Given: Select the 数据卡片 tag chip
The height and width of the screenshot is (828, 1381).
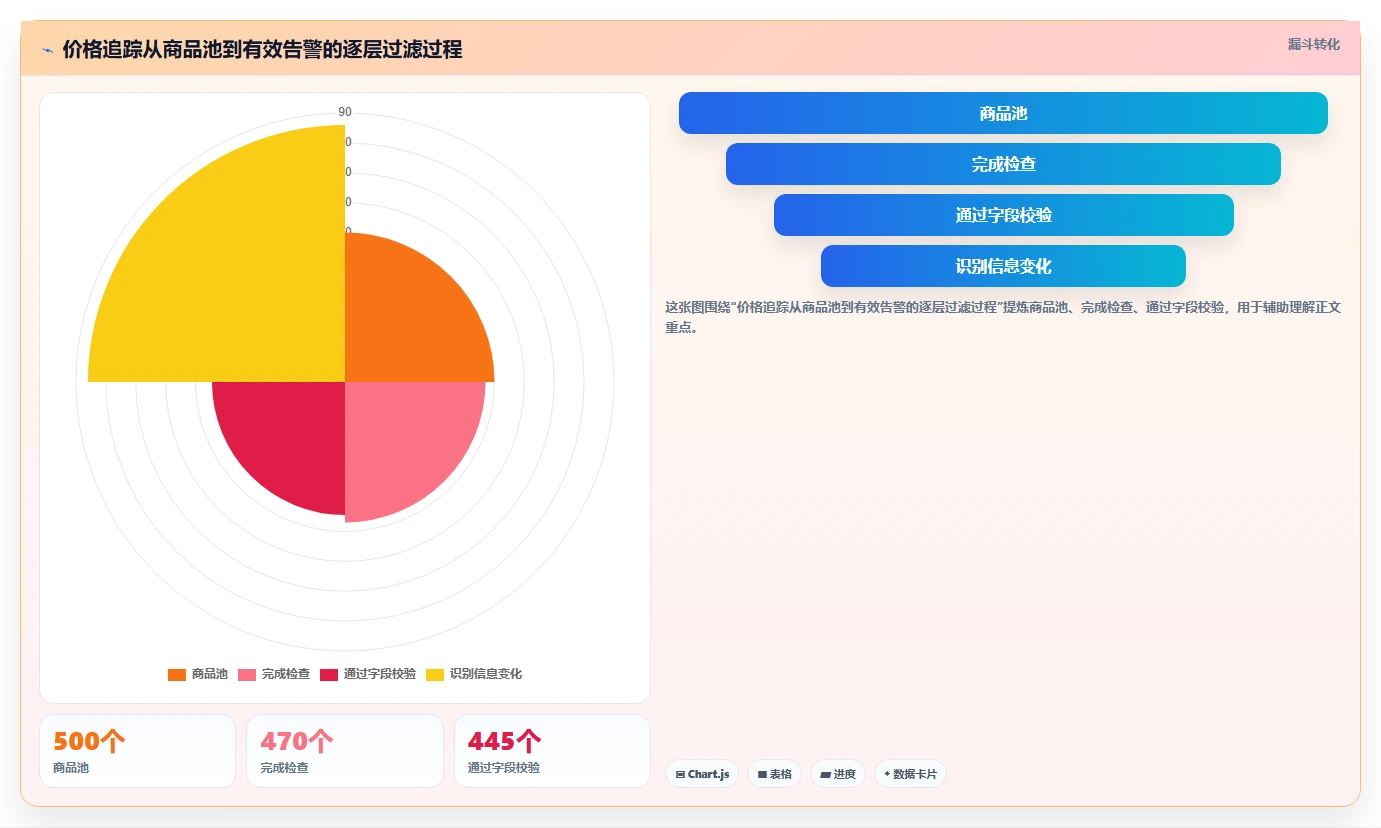Looking at the screenshot, I should tap(910, 774).
